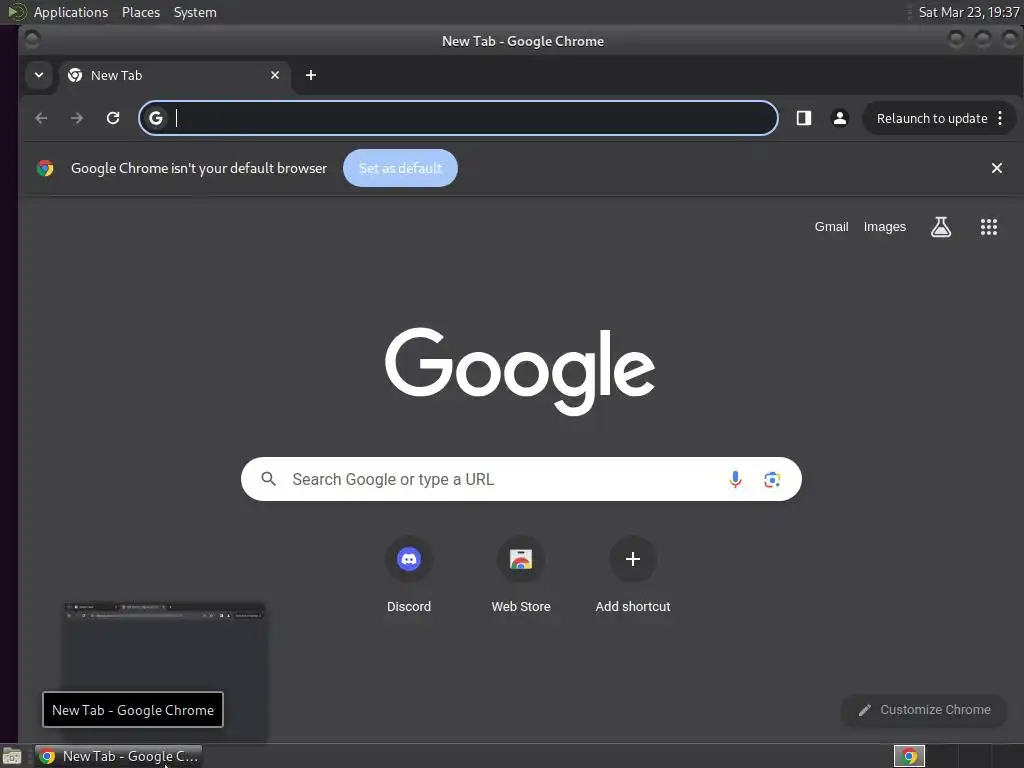Viewport: 1024px width, 768px height.
Task: Focus the address bar field
Action: point(458,118)
